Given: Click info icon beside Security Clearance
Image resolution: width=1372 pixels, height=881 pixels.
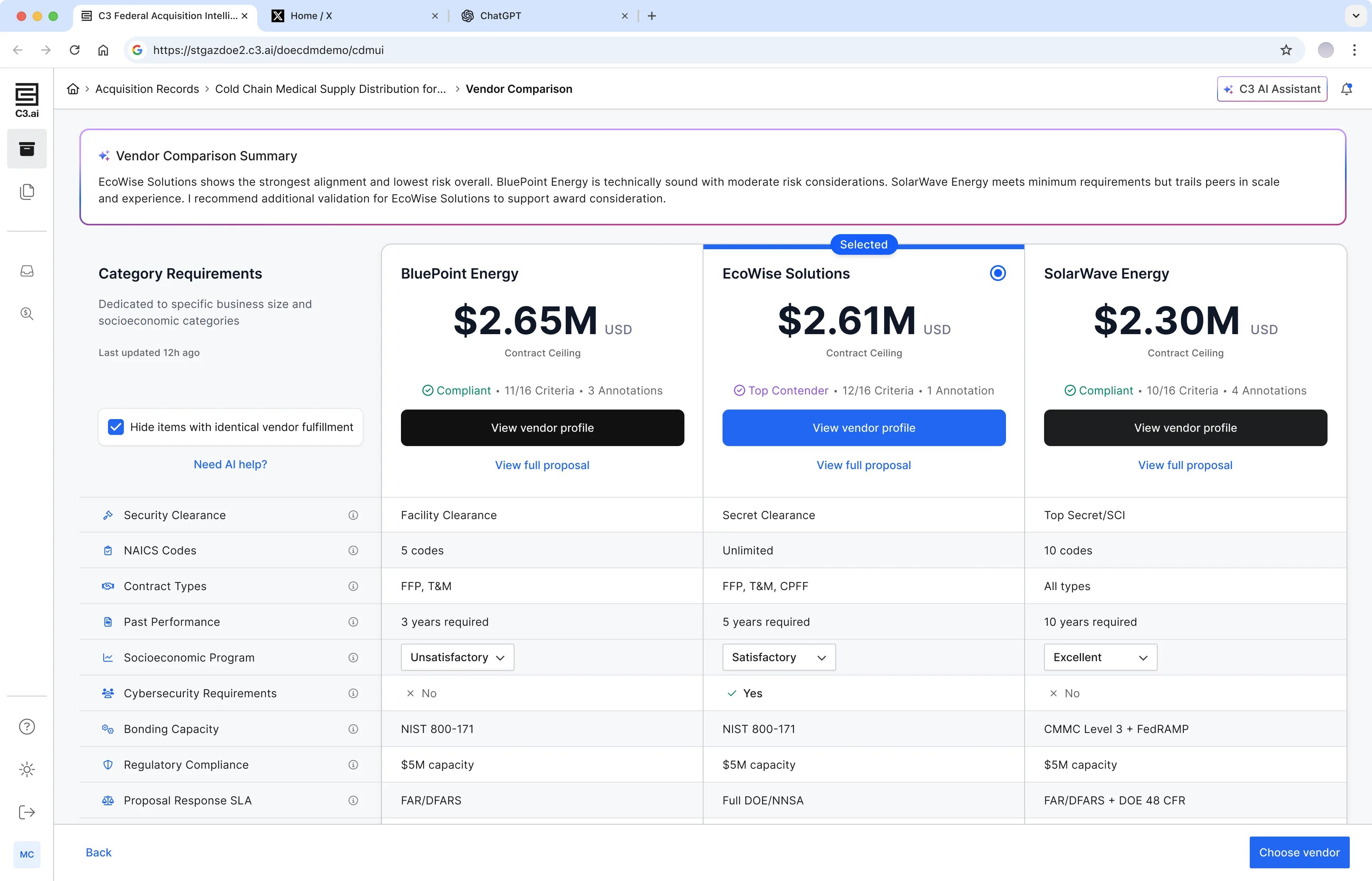Looking at the screenshot, I should (x=353, y=516).
